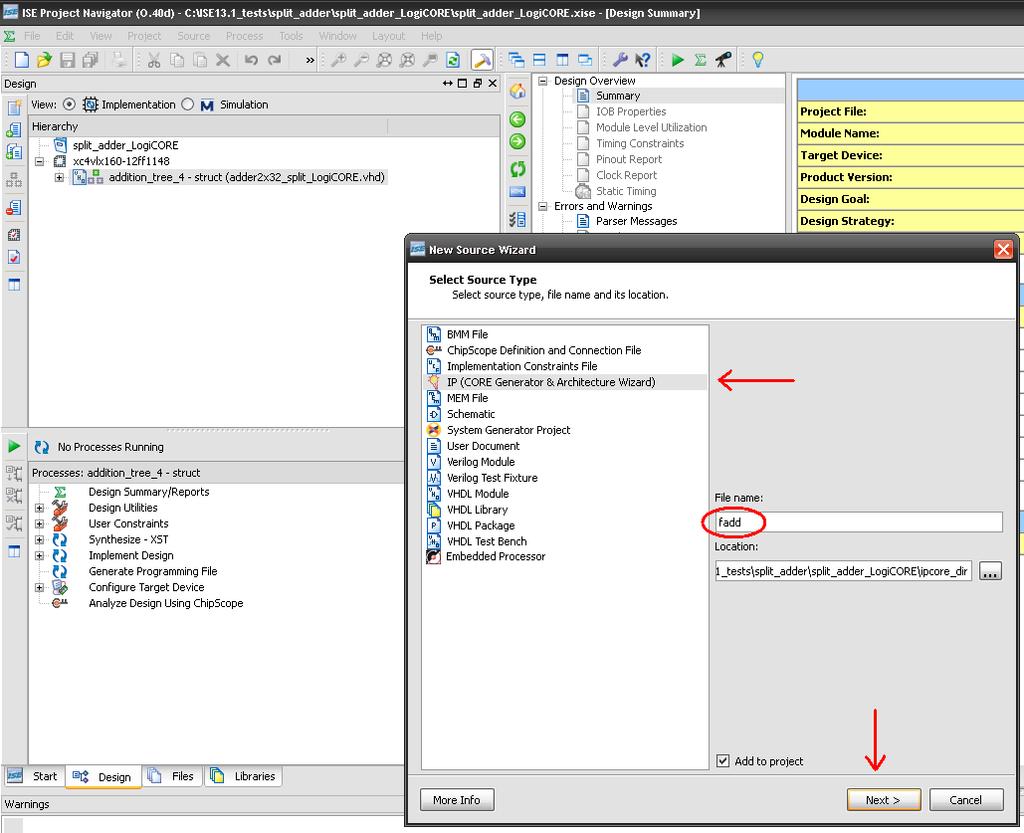The height and width of the screenshot is (833, 1024).
Task: Expand the Configure Target Device process
Action: tap(39, 588)
